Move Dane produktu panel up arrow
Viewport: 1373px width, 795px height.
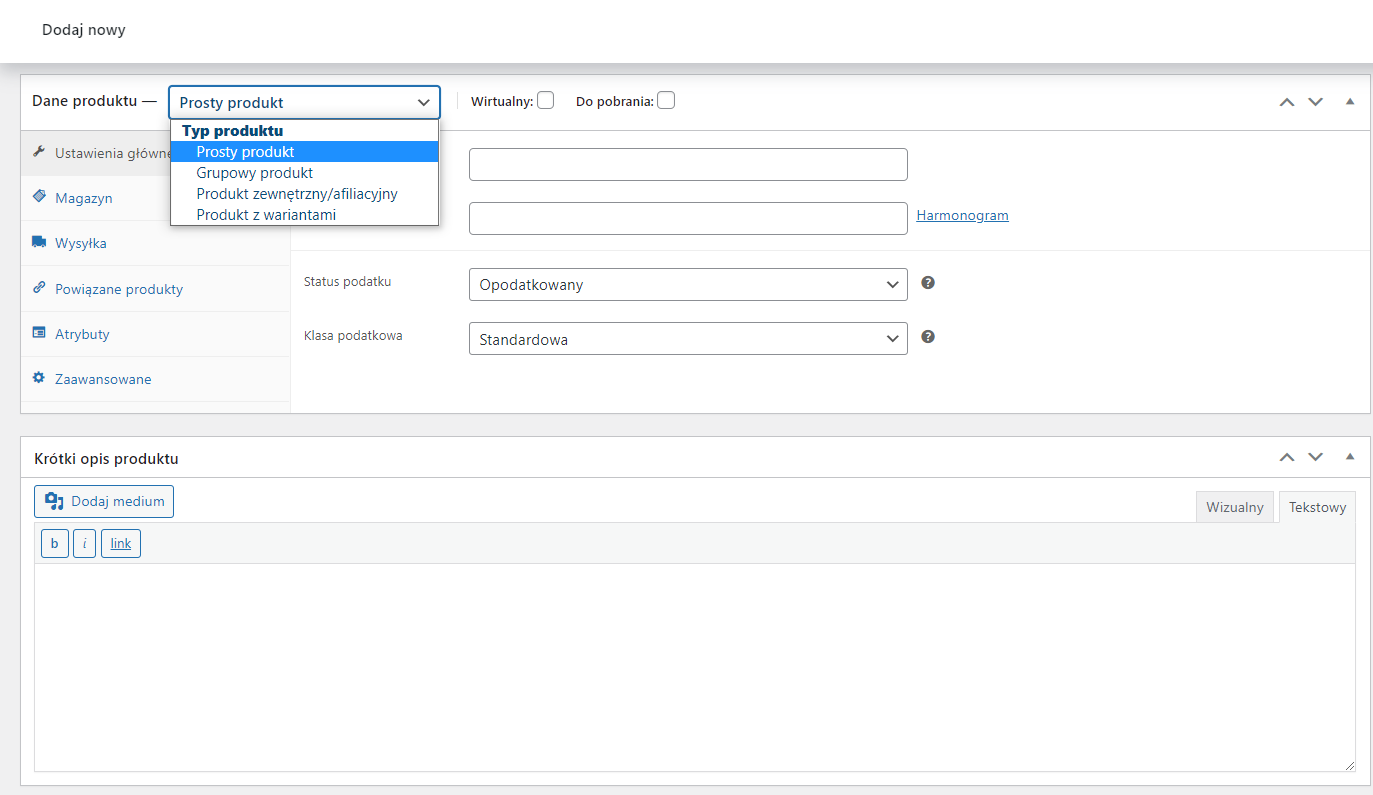(x=1287, y=102)
